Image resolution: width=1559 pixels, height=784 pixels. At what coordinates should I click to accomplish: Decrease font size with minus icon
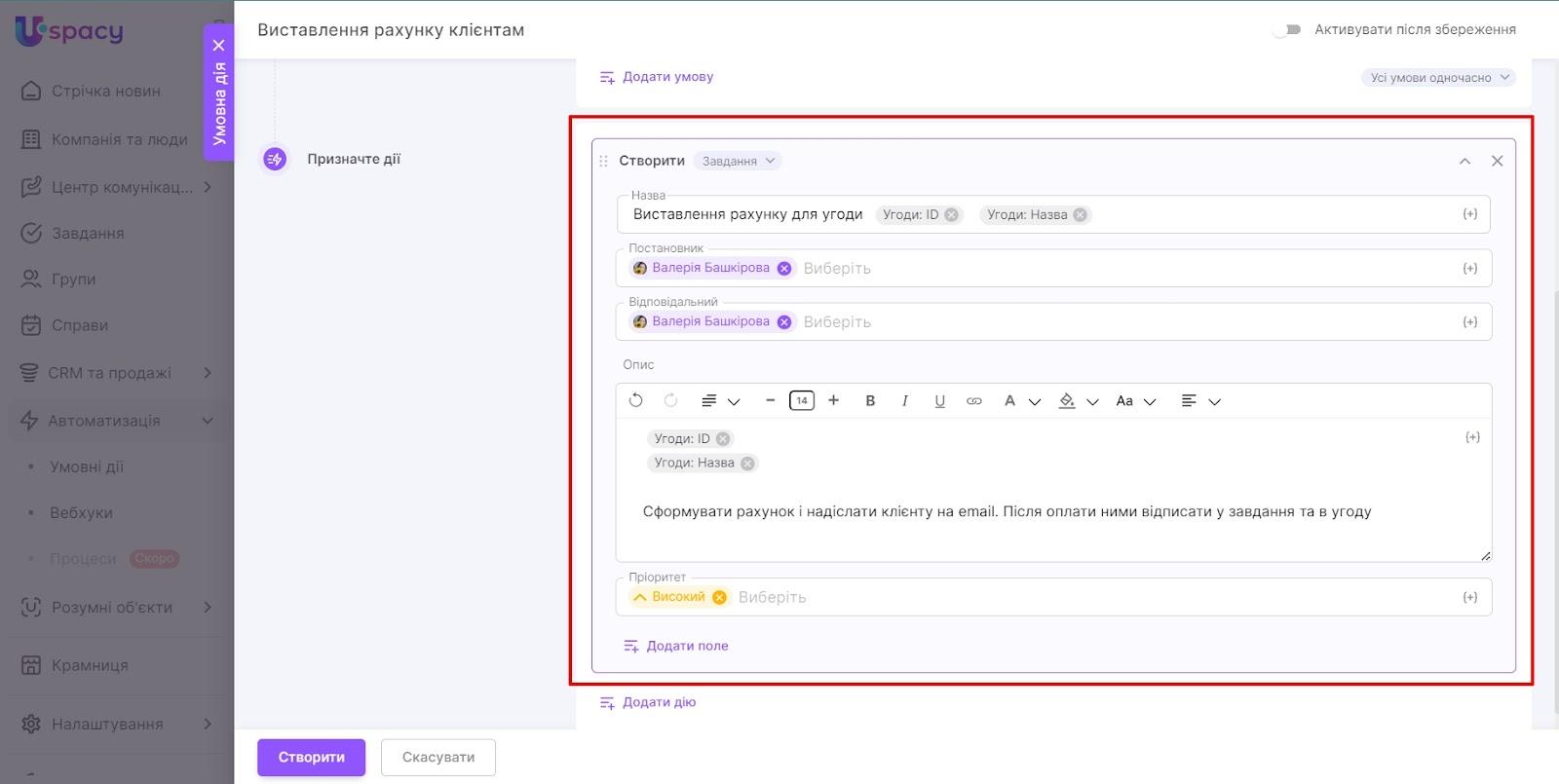tap(770, 400)
